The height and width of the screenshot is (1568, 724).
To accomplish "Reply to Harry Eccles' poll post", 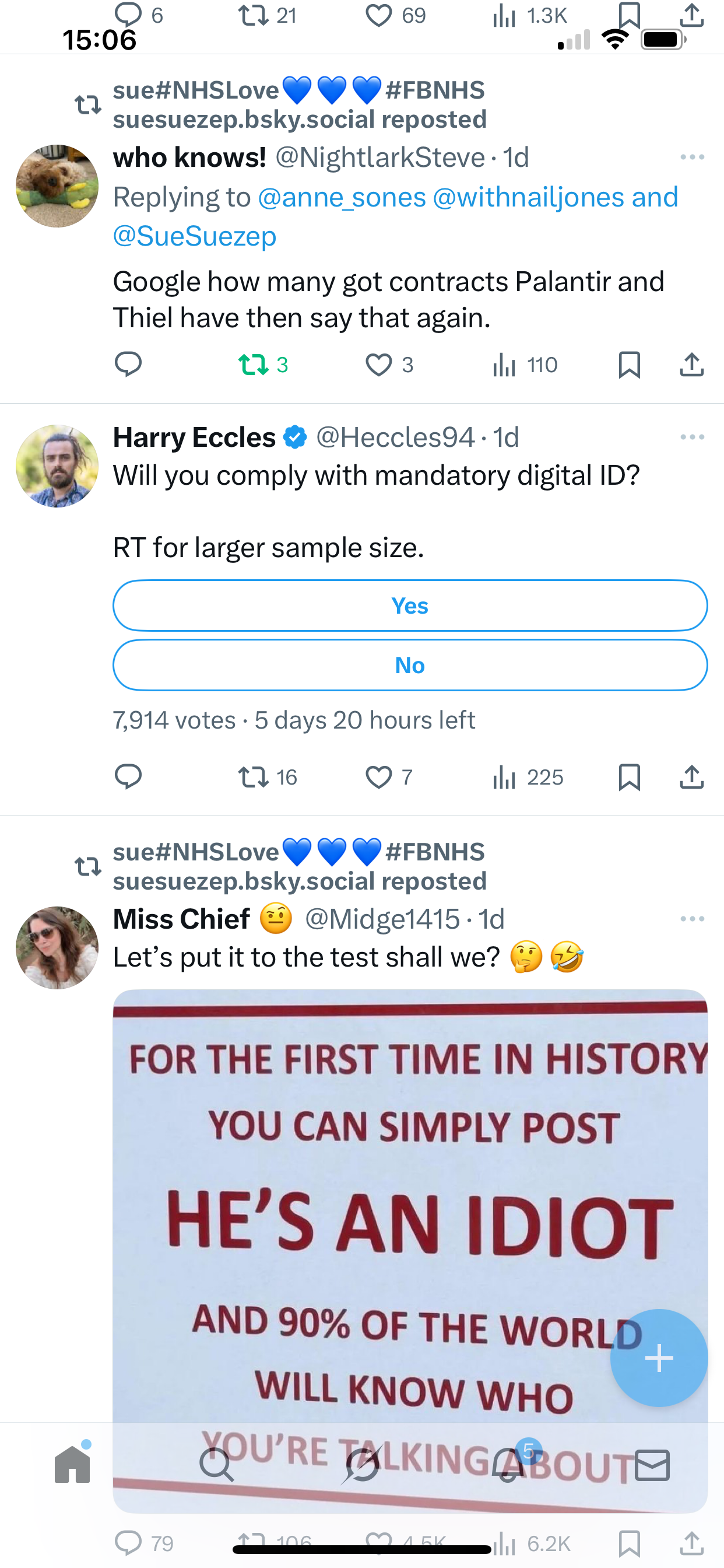I will pos(128,778).
